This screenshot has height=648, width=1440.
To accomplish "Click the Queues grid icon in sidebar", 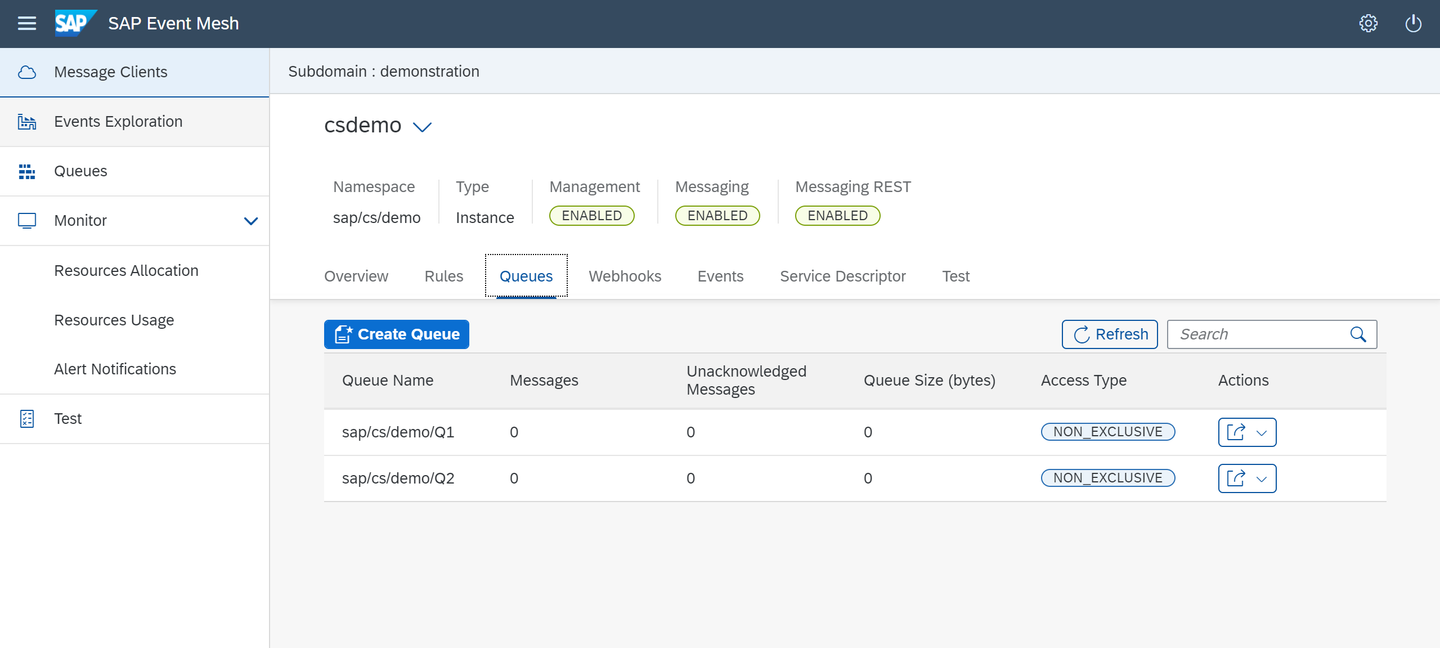I will (27, 171).
